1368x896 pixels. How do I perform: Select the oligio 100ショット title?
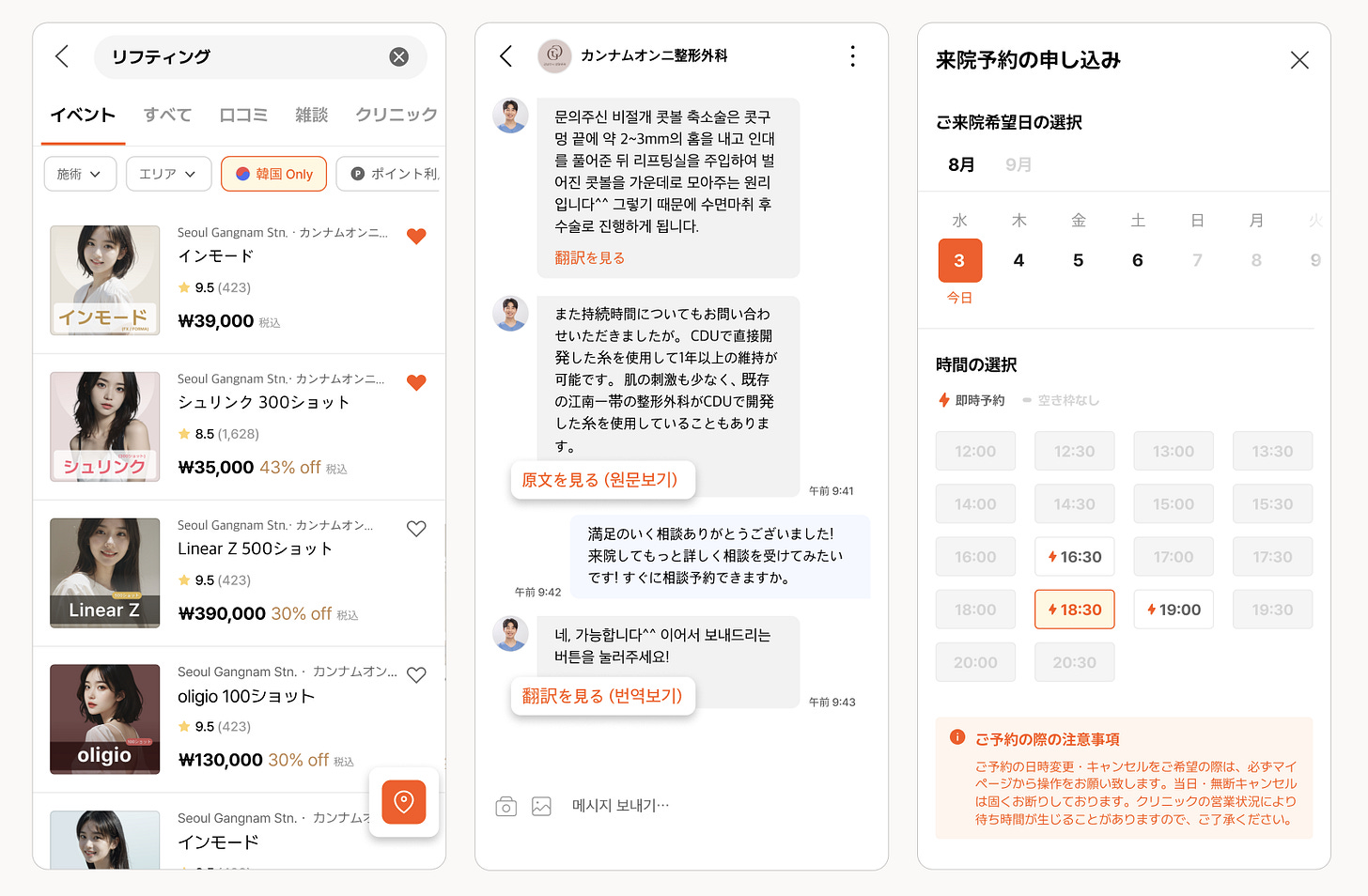click(x=246, y=696)
